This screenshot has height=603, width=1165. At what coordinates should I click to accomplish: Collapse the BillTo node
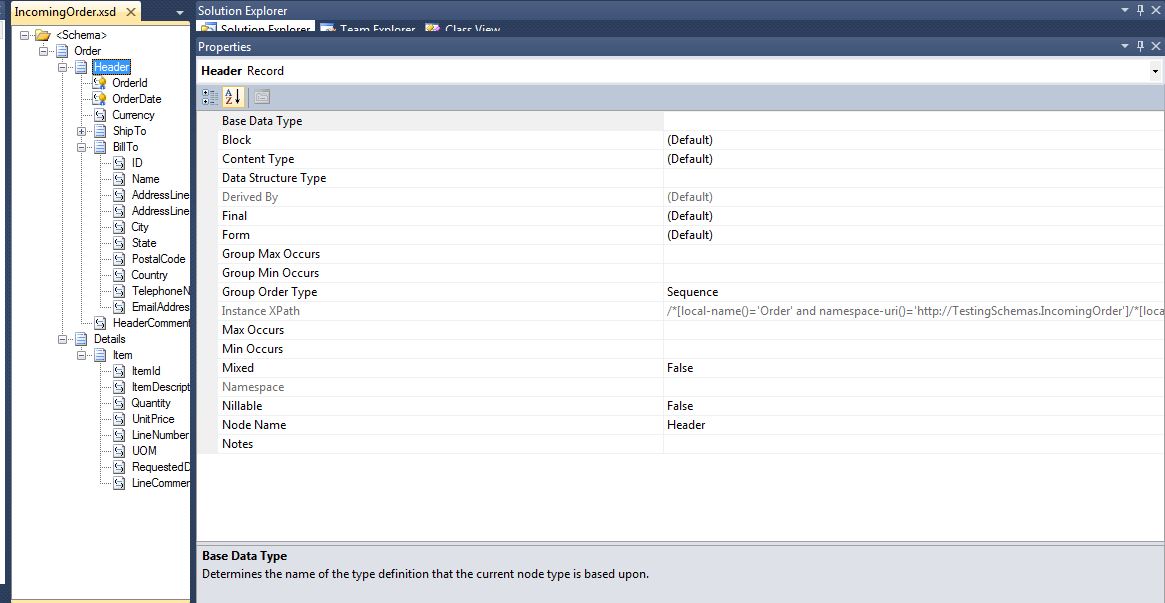[82, 147]
